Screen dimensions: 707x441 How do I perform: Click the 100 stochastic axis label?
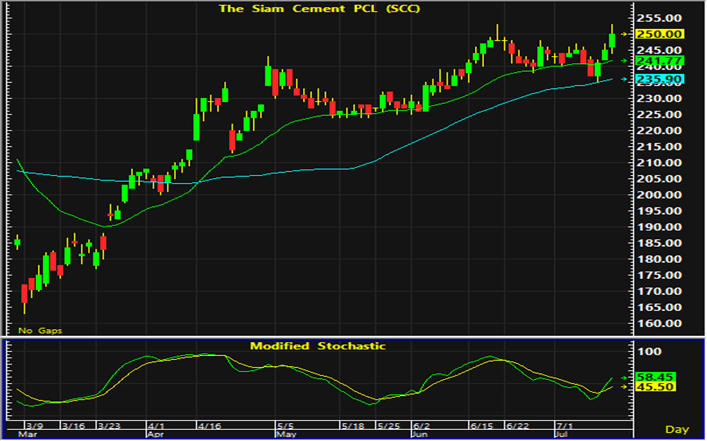pyautogui.click(x=649, y=351)
